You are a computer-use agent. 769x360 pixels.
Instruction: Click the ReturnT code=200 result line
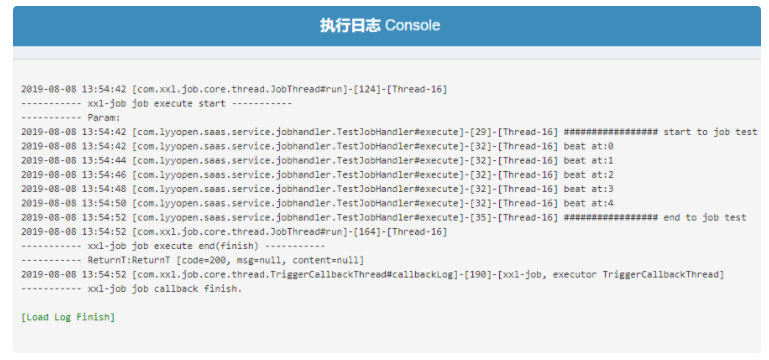(x=193, y=260)
